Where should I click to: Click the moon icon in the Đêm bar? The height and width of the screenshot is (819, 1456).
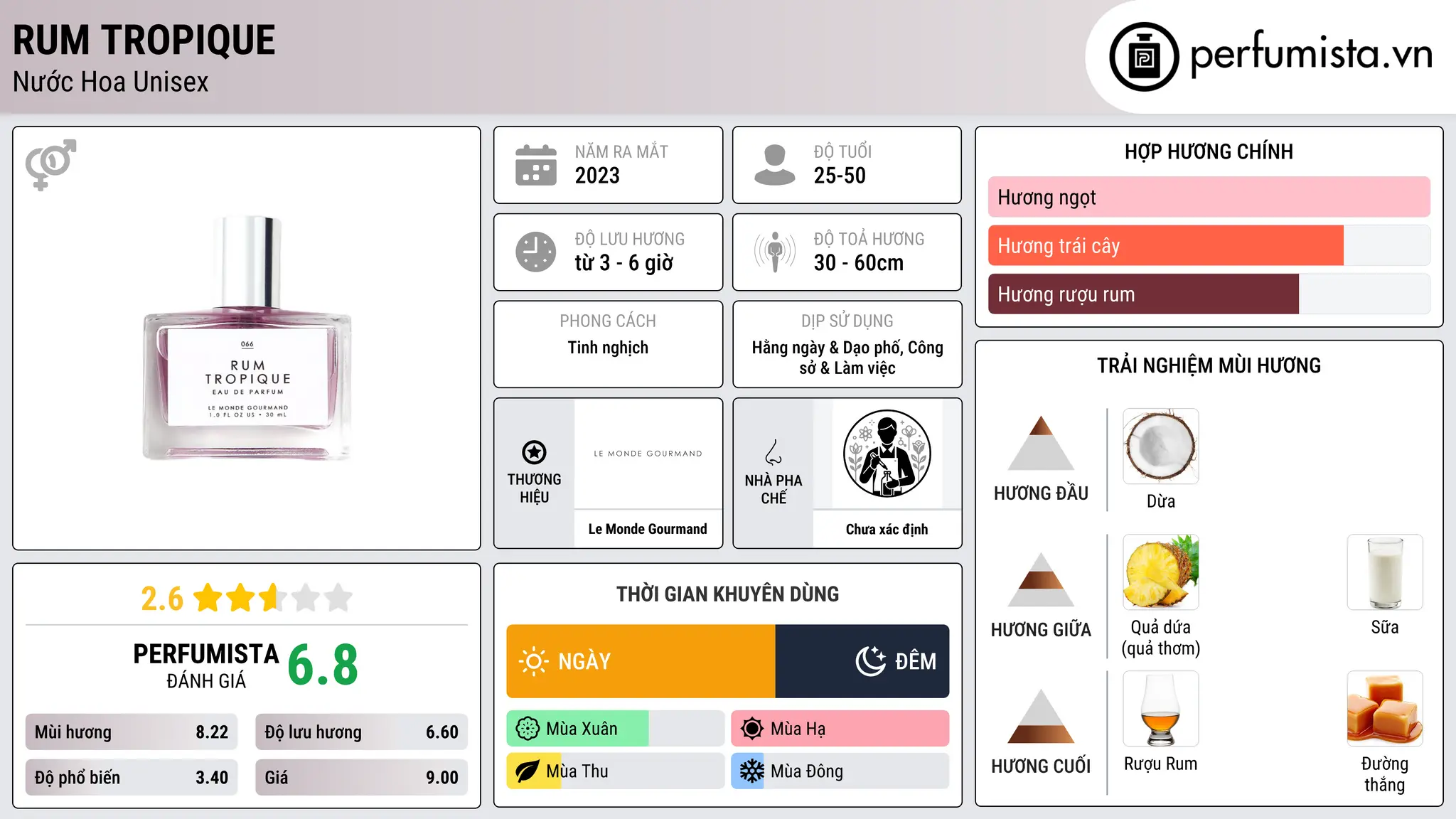pos(871,661)
